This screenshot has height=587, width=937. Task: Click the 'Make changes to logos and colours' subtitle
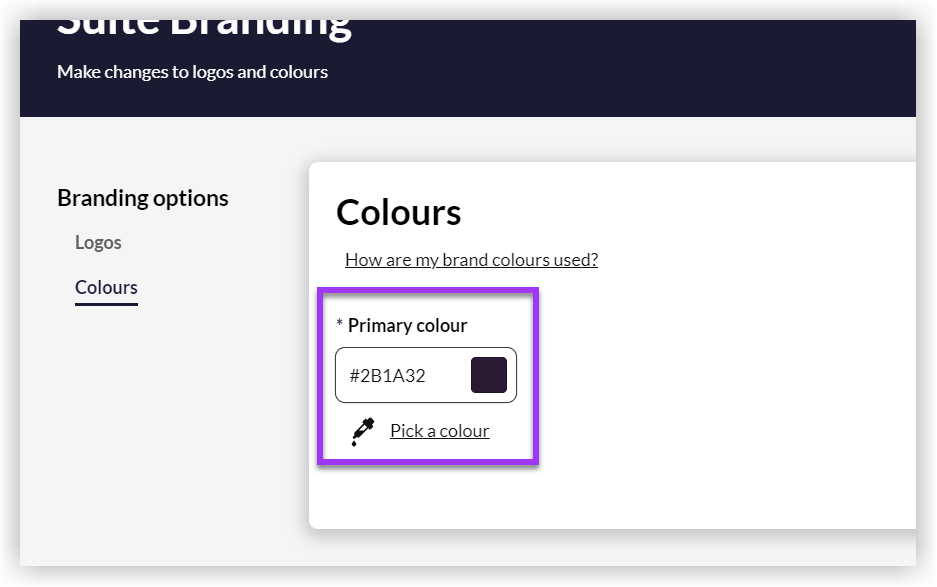(192, 72)
